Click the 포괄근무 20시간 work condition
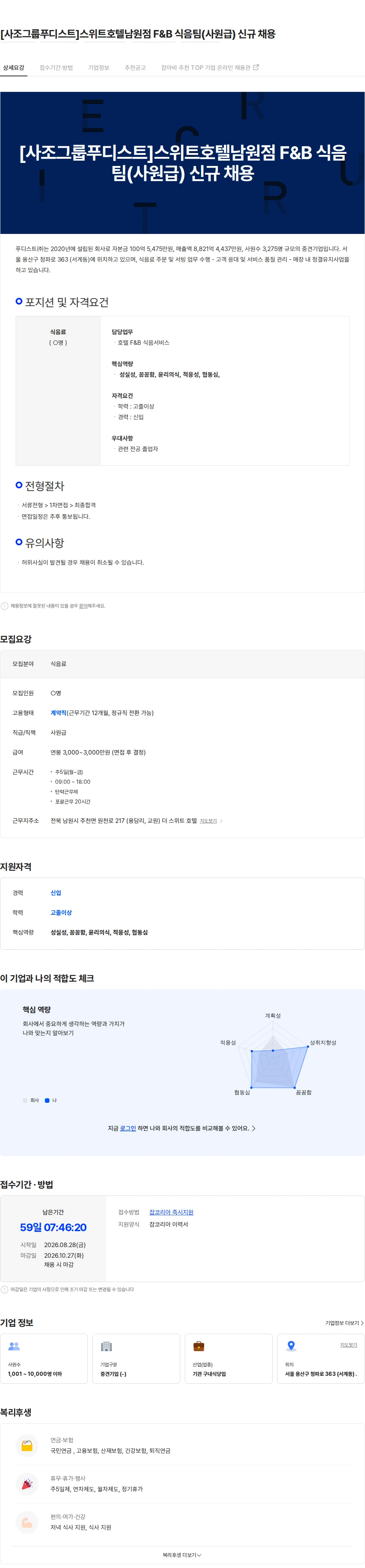365x1568 pixels. tap(73, 801)
